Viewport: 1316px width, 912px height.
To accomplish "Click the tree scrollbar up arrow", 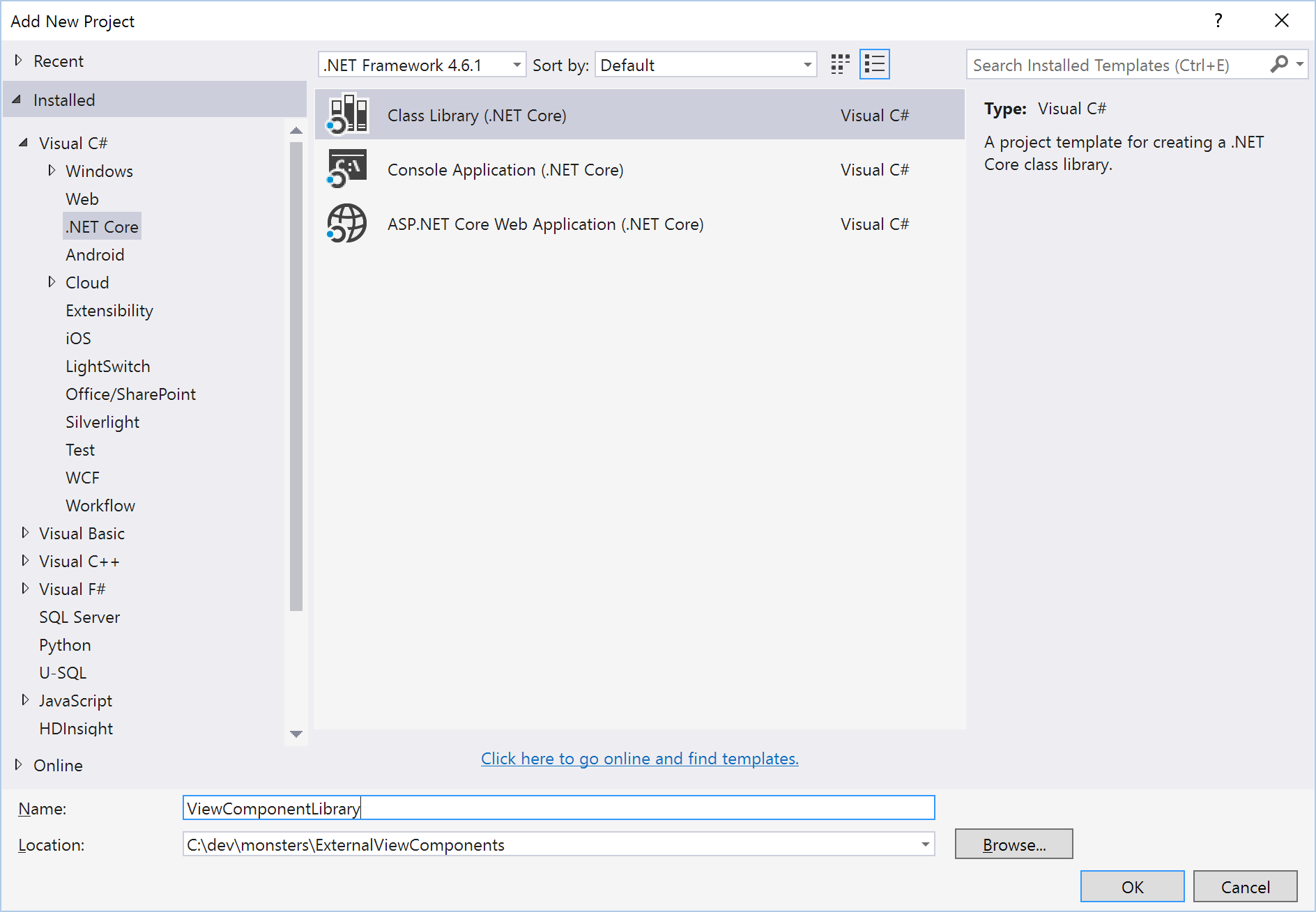I will tap(296, 130).
